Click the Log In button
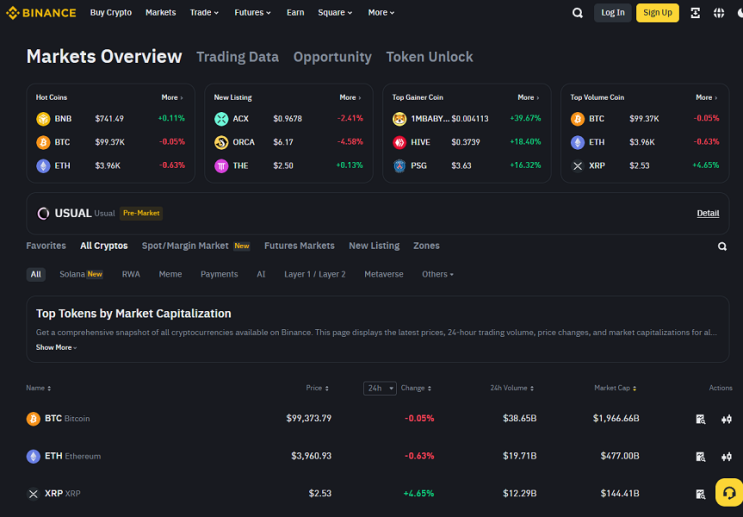The width and height of the screenshot is (743, 517). pyautogui.click(x=613, y=13)
